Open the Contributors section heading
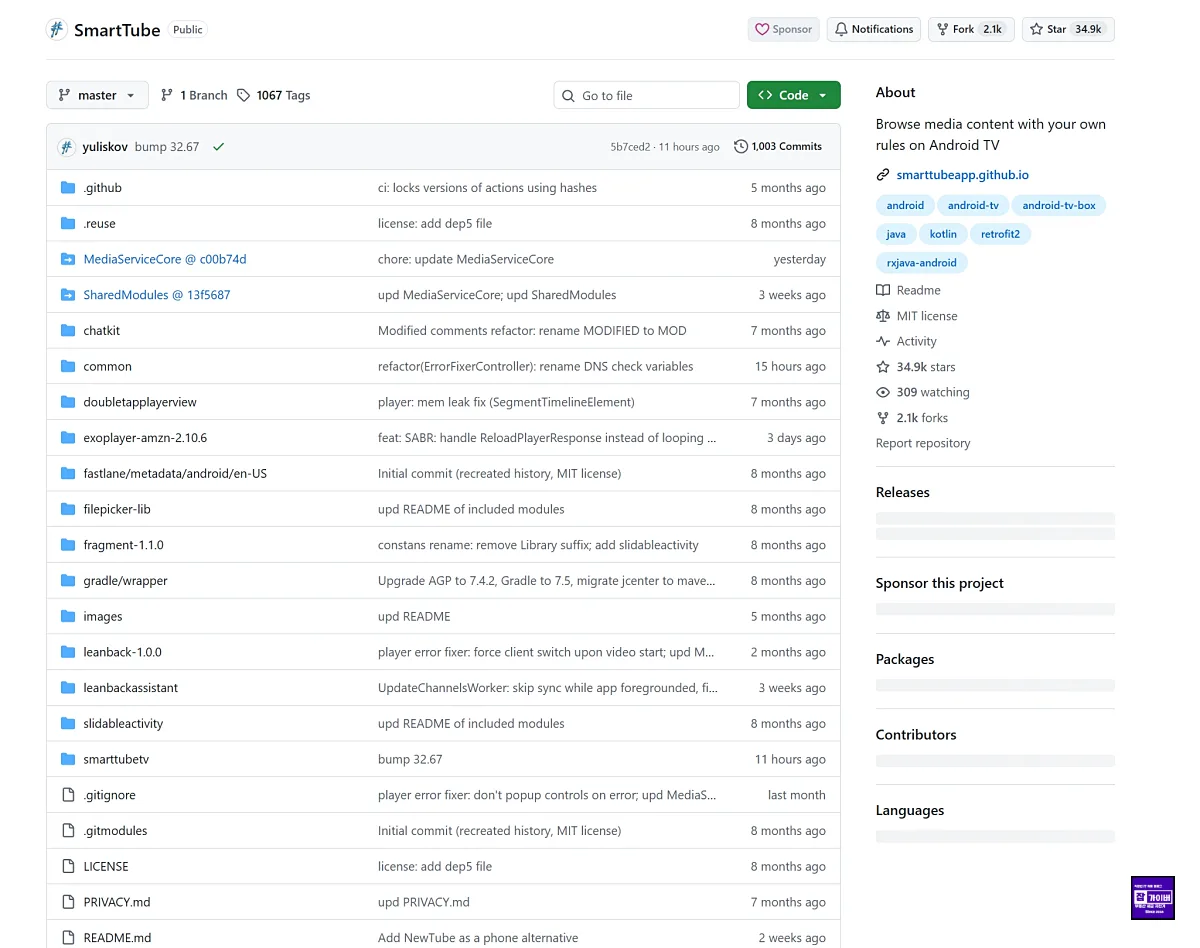The image size is (1200, 948). tap(916, 734)
